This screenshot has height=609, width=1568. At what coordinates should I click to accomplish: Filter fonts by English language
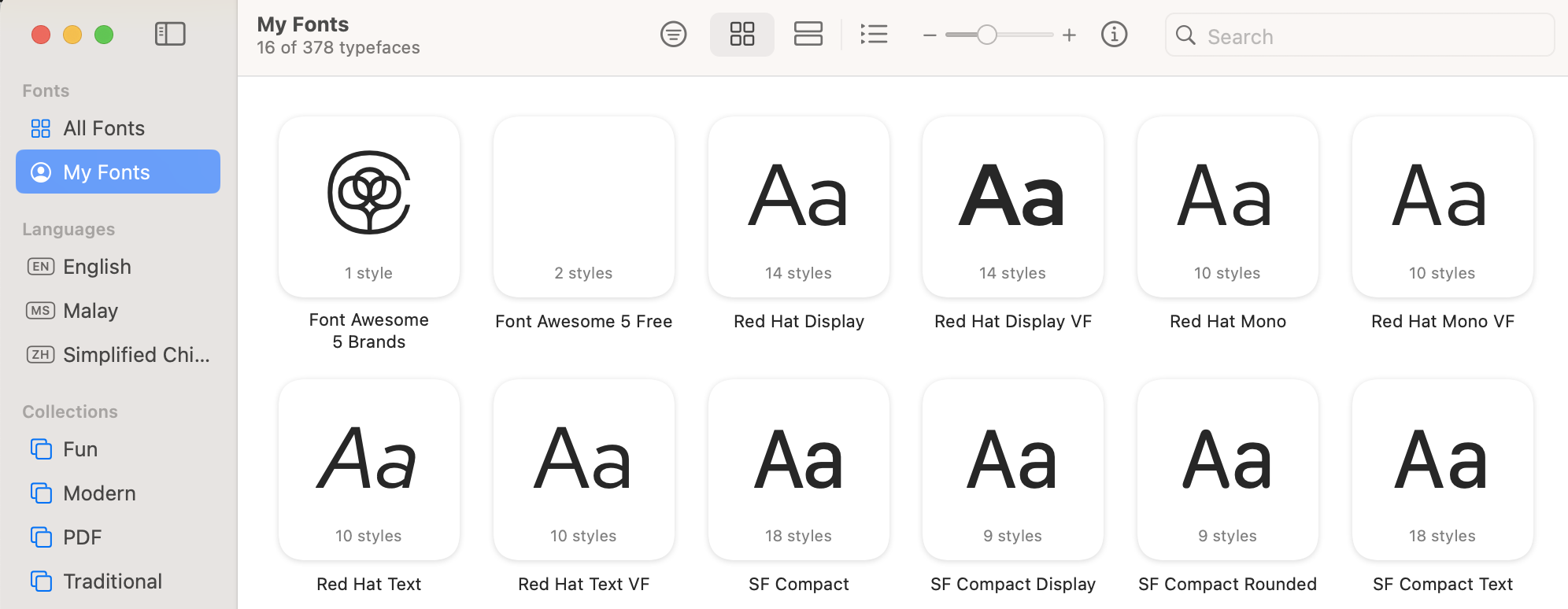point(97,267)
